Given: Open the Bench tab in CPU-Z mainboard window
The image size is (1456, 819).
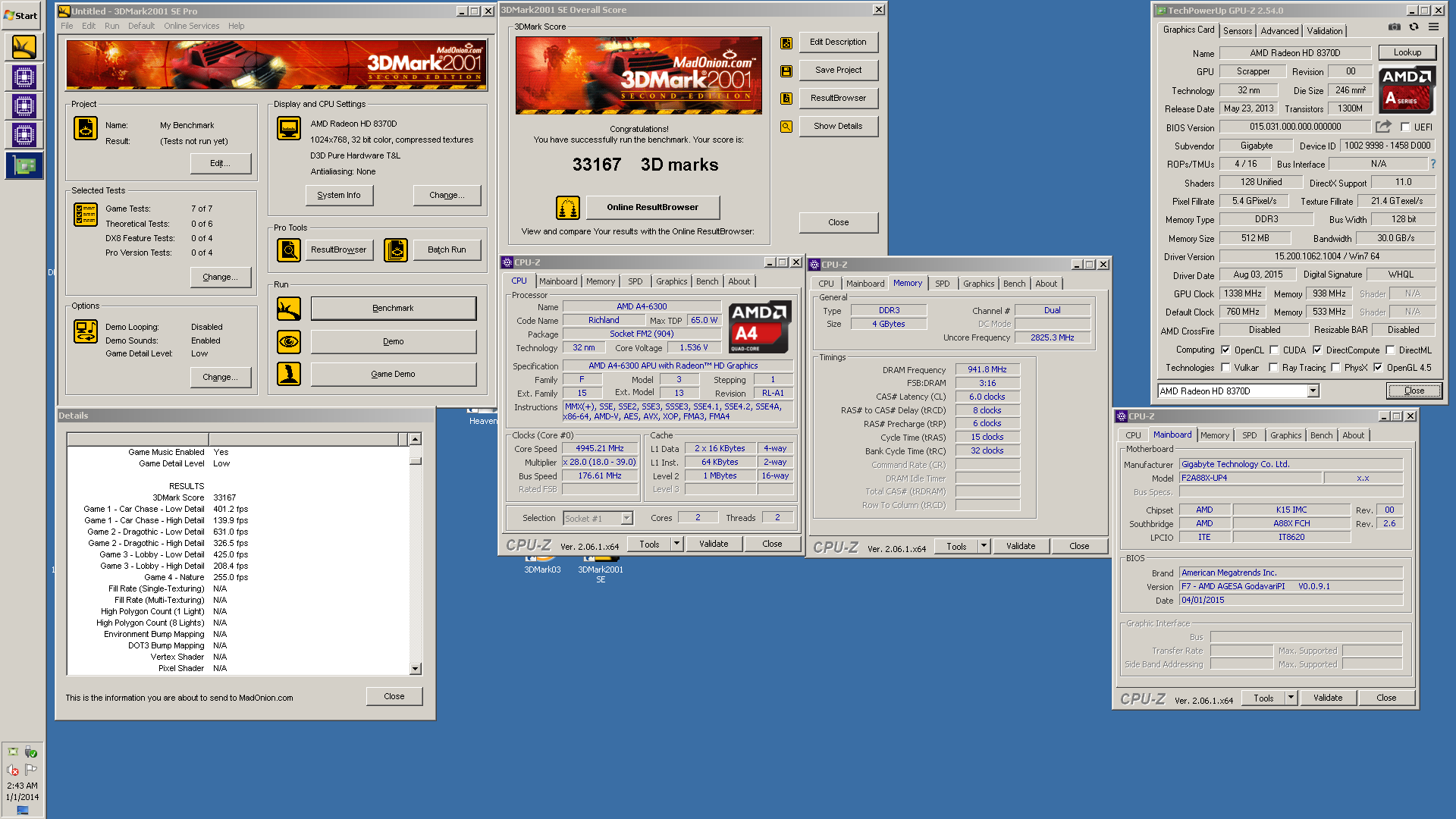Looking at the screenshot, I should (x=1321, y=435).
